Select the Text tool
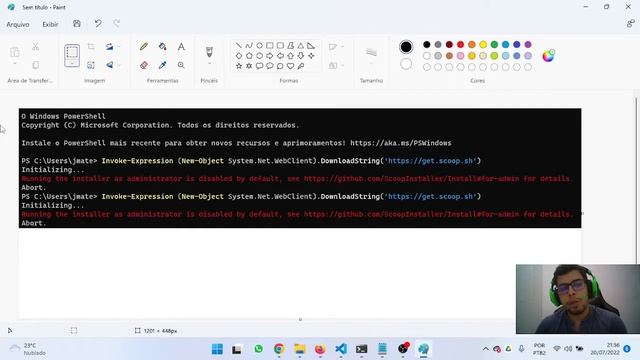This screenshot has height=360, width=640. click(181, 47)
